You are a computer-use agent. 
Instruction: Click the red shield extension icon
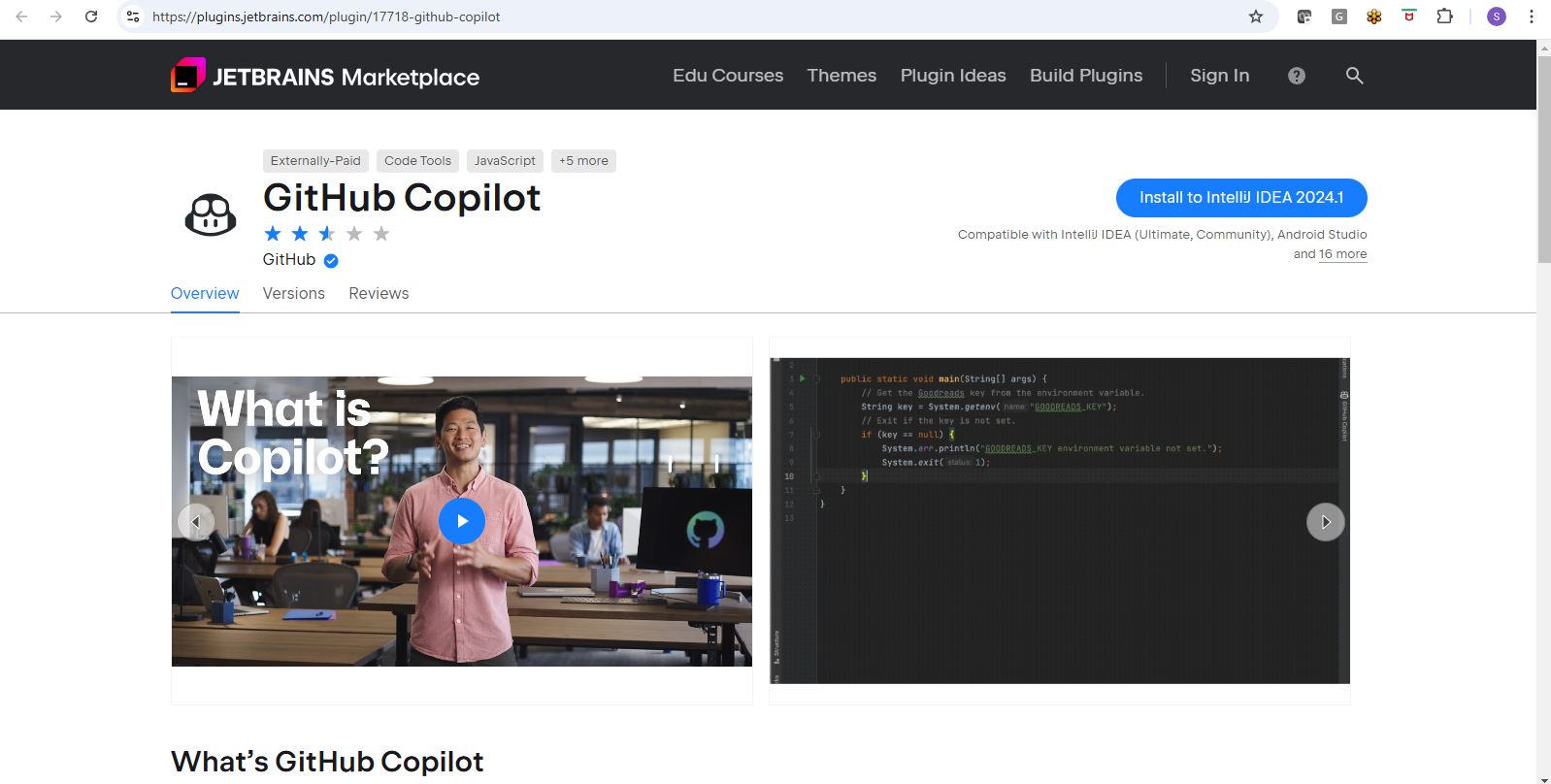(x=1409, y=16)
